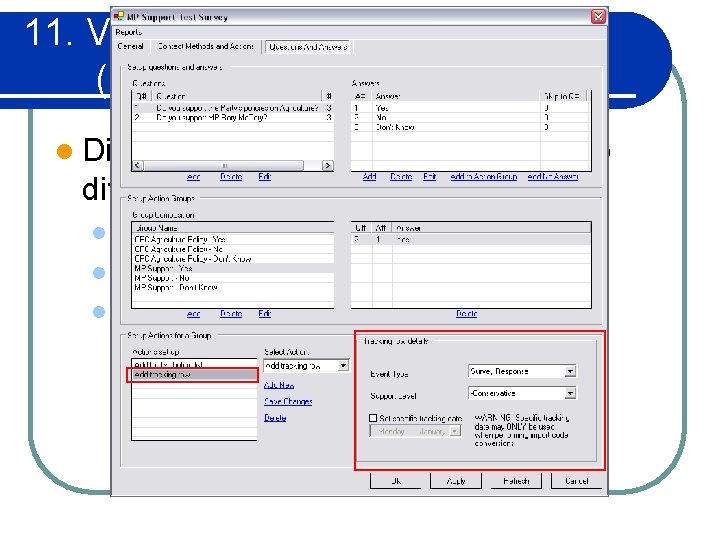Click the Refresh button
This screenshot has width=720, height=540.
point(516,481)
